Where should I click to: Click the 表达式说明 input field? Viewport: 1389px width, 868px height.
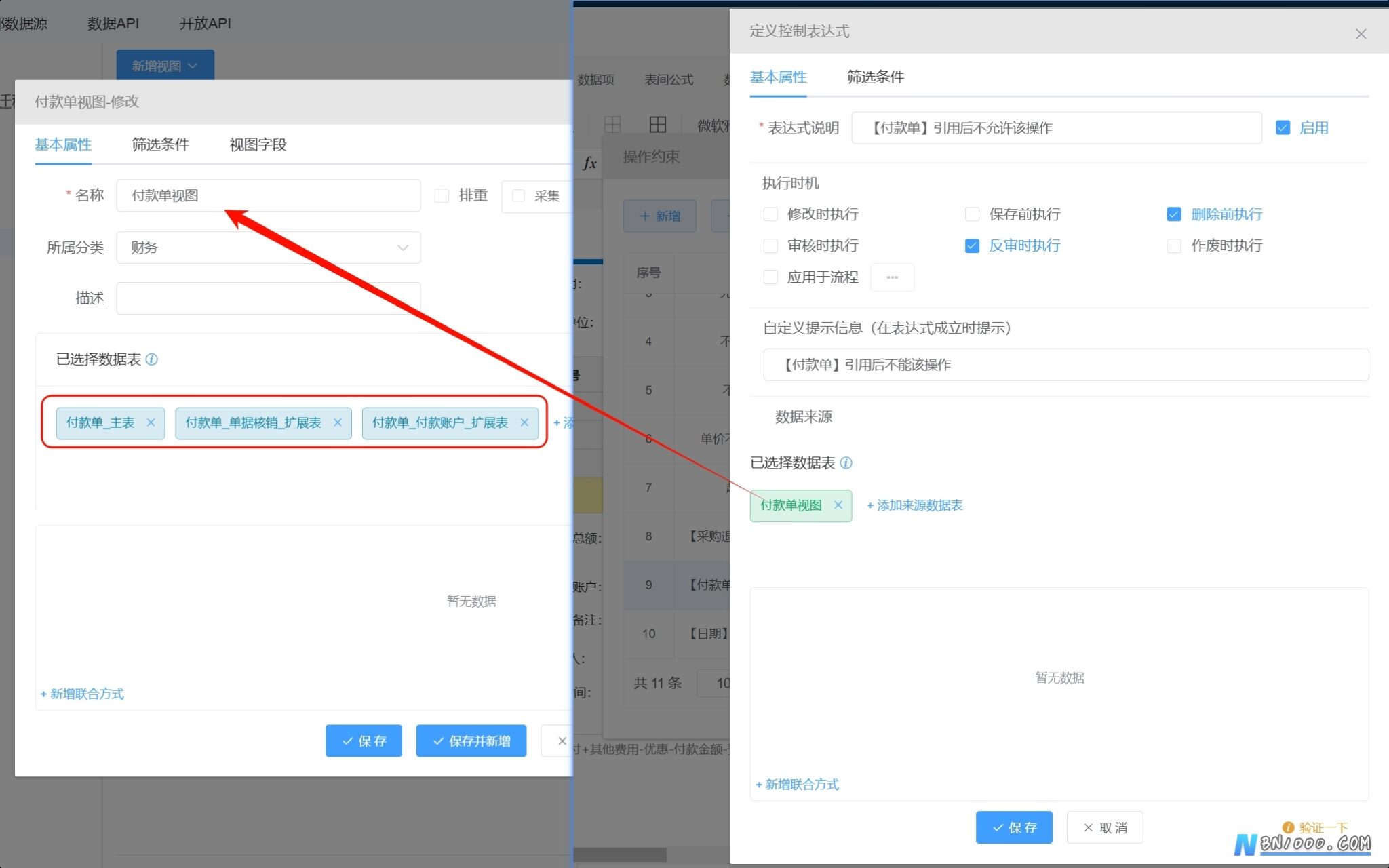pyautogui.click(x=1057, y=128)
